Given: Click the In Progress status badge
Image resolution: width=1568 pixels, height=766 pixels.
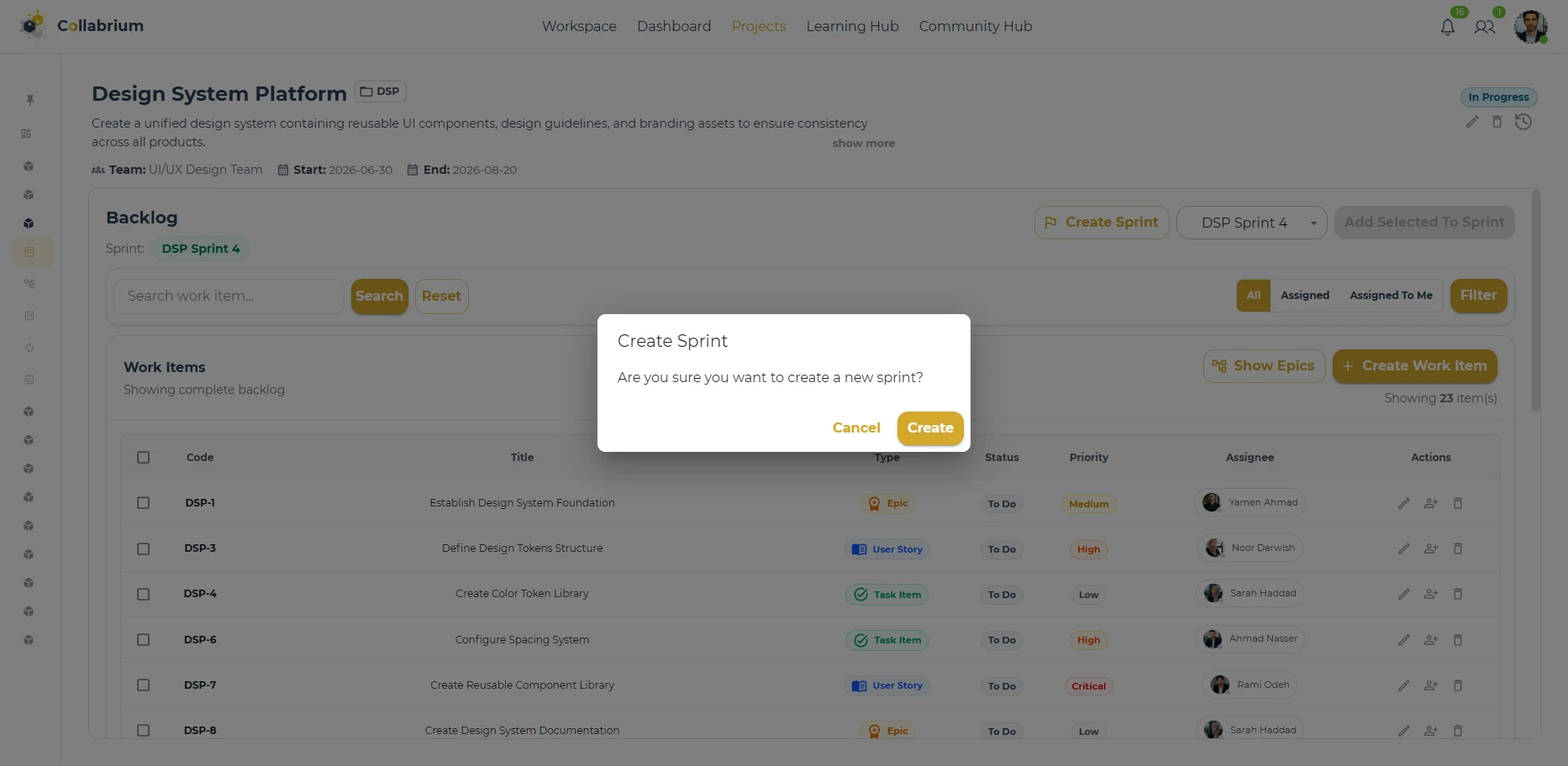Looking at the screenshot, I should pos(1498,97).
